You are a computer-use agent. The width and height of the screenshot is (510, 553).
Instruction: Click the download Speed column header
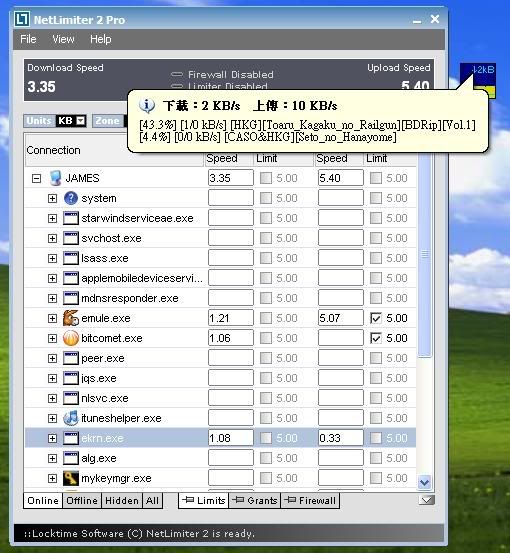pyautogui.click(x=222, y=158)
